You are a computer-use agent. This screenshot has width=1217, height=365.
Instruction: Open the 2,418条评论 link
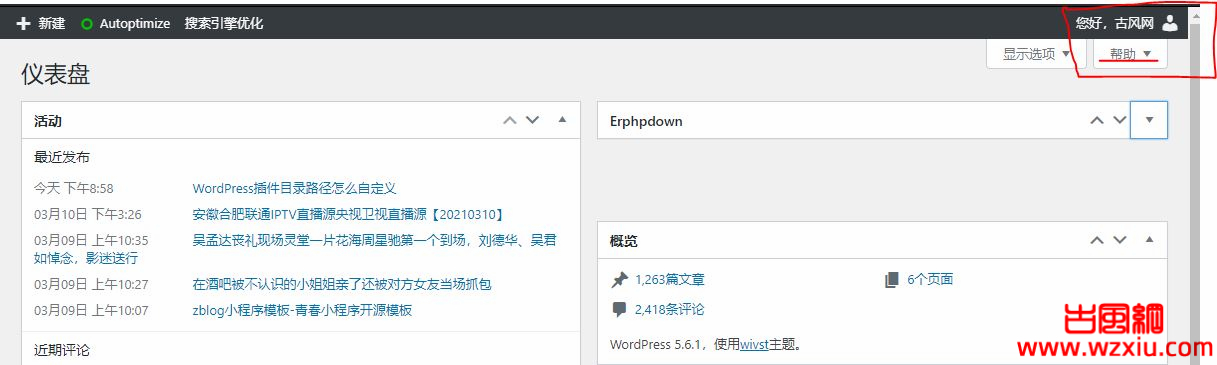pos(669,309)
